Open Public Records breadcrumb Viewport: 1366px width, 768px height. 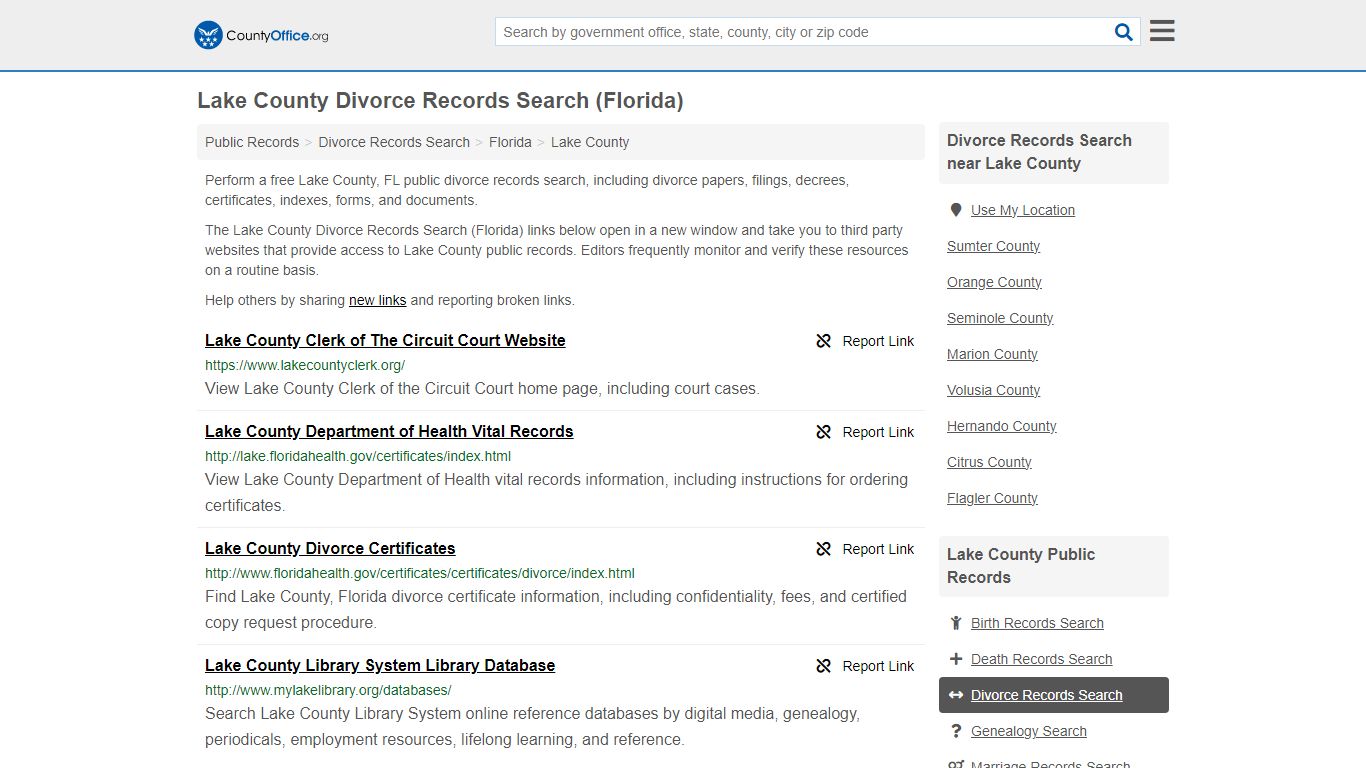pyautogui.click(x=252, y=142)
